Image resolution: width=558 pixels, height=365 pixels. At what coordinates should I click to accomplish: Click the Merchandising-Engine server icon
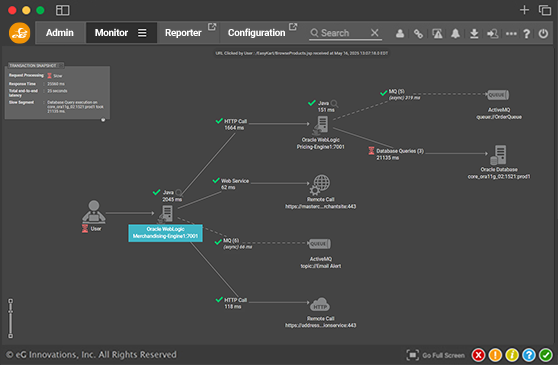(165, 214)
